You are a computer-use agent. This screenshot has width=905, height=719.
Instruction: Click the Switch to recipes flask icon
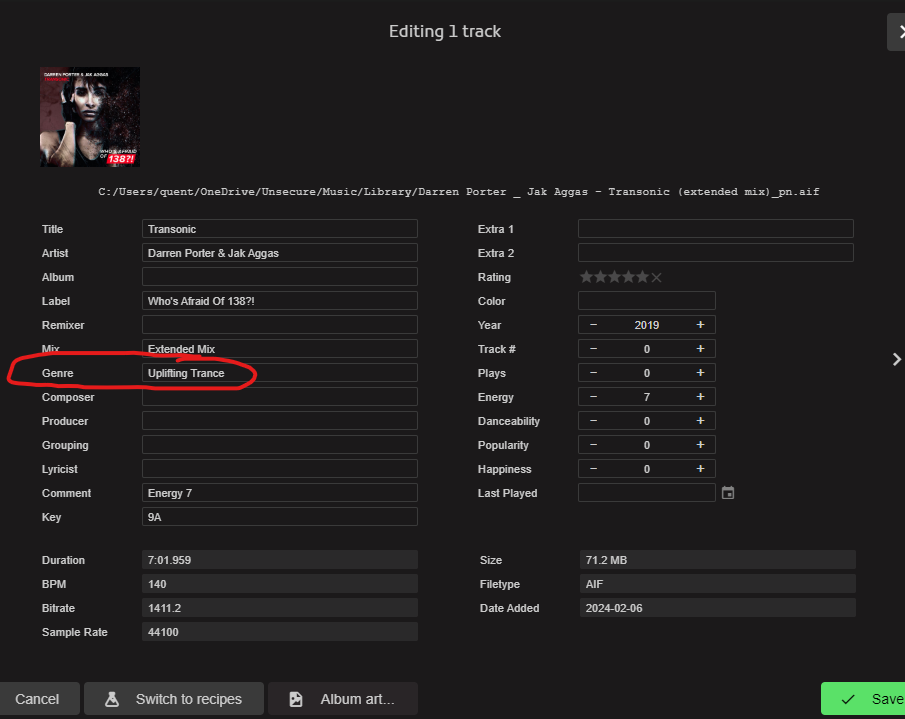tap(114, 699)
